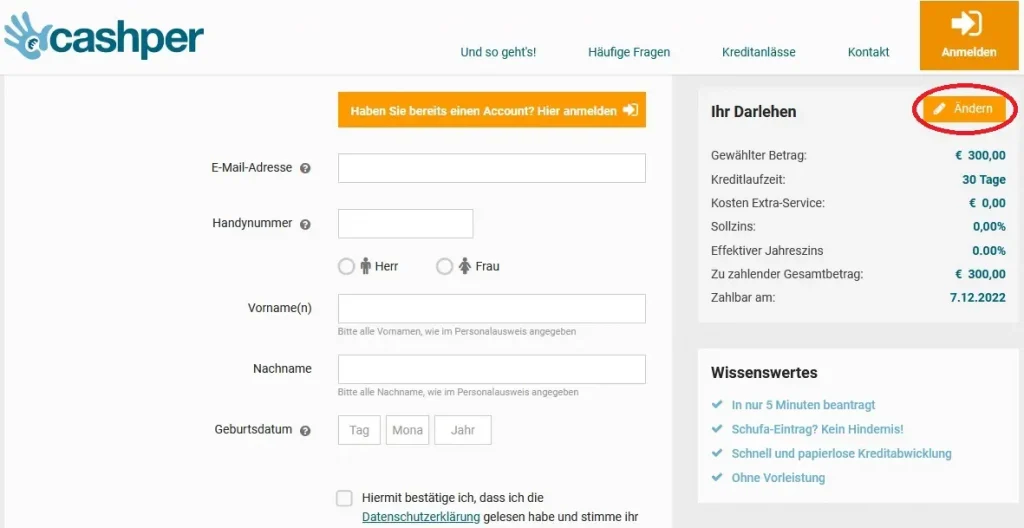Screen dimensions: 1024x528
Task: Click the cashper logo
Action: [x=104, y=36]
